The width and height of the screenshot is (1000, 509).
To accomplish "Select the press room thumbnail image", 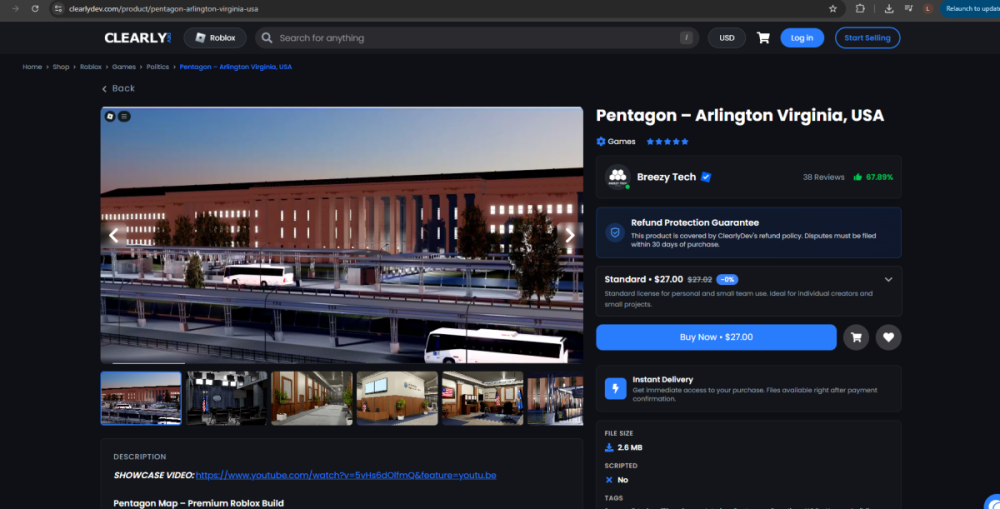I will pyautogui.click(x=226, y=399).
